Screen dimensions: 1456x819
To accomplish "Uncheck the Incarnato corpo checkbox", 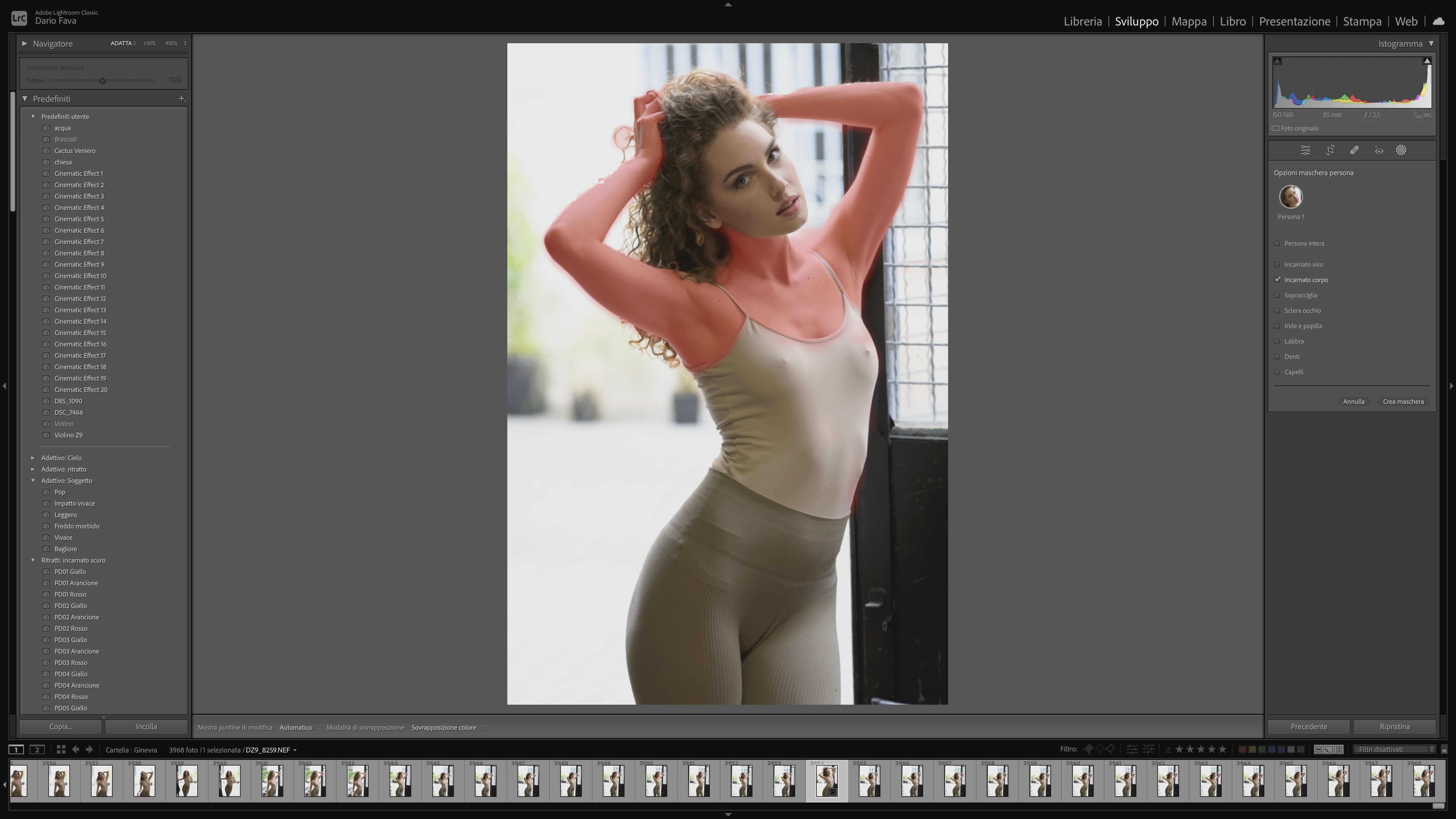I will (x=1277, y=280).
